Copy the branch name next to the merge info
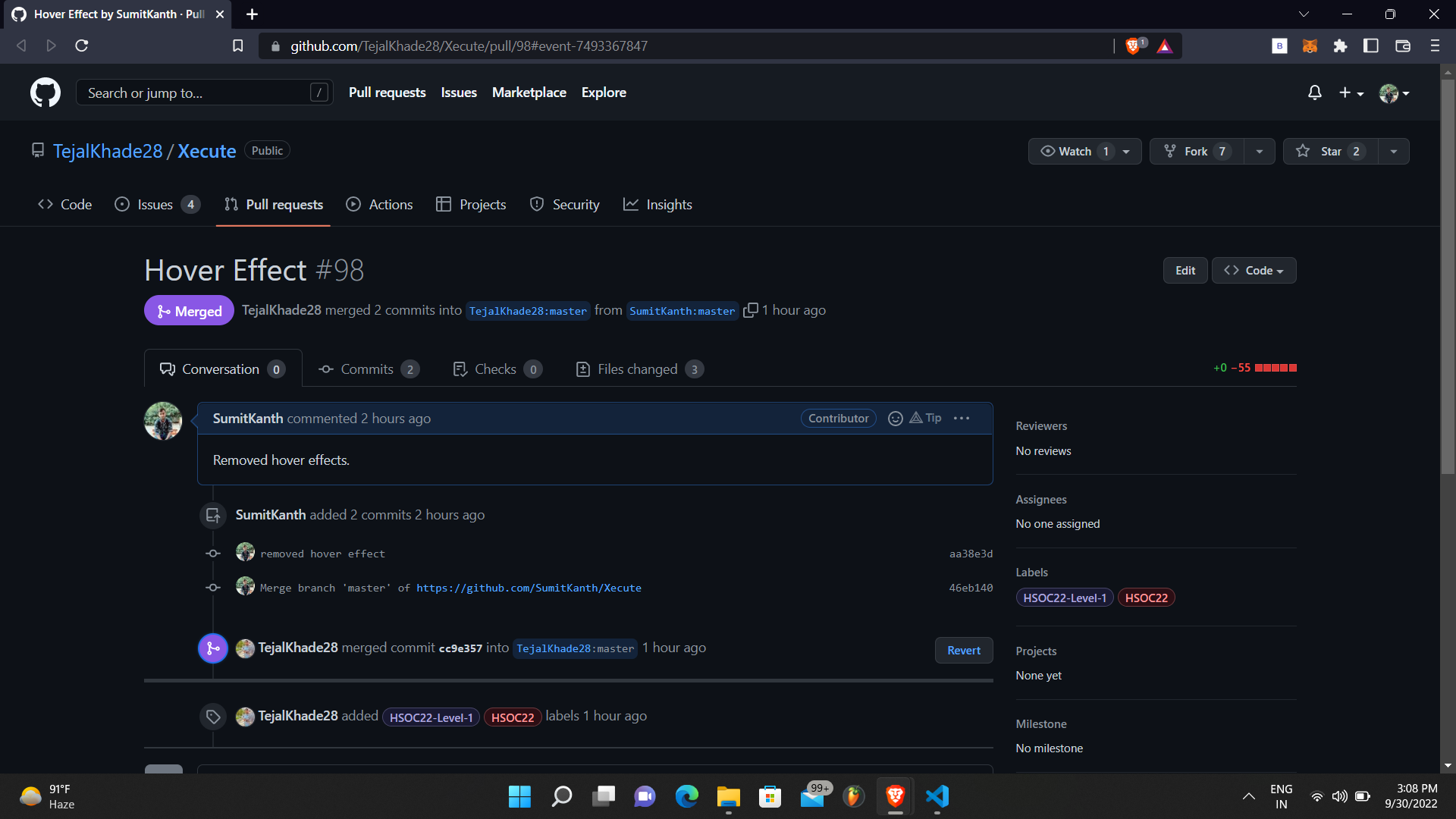 pos(751,310)
